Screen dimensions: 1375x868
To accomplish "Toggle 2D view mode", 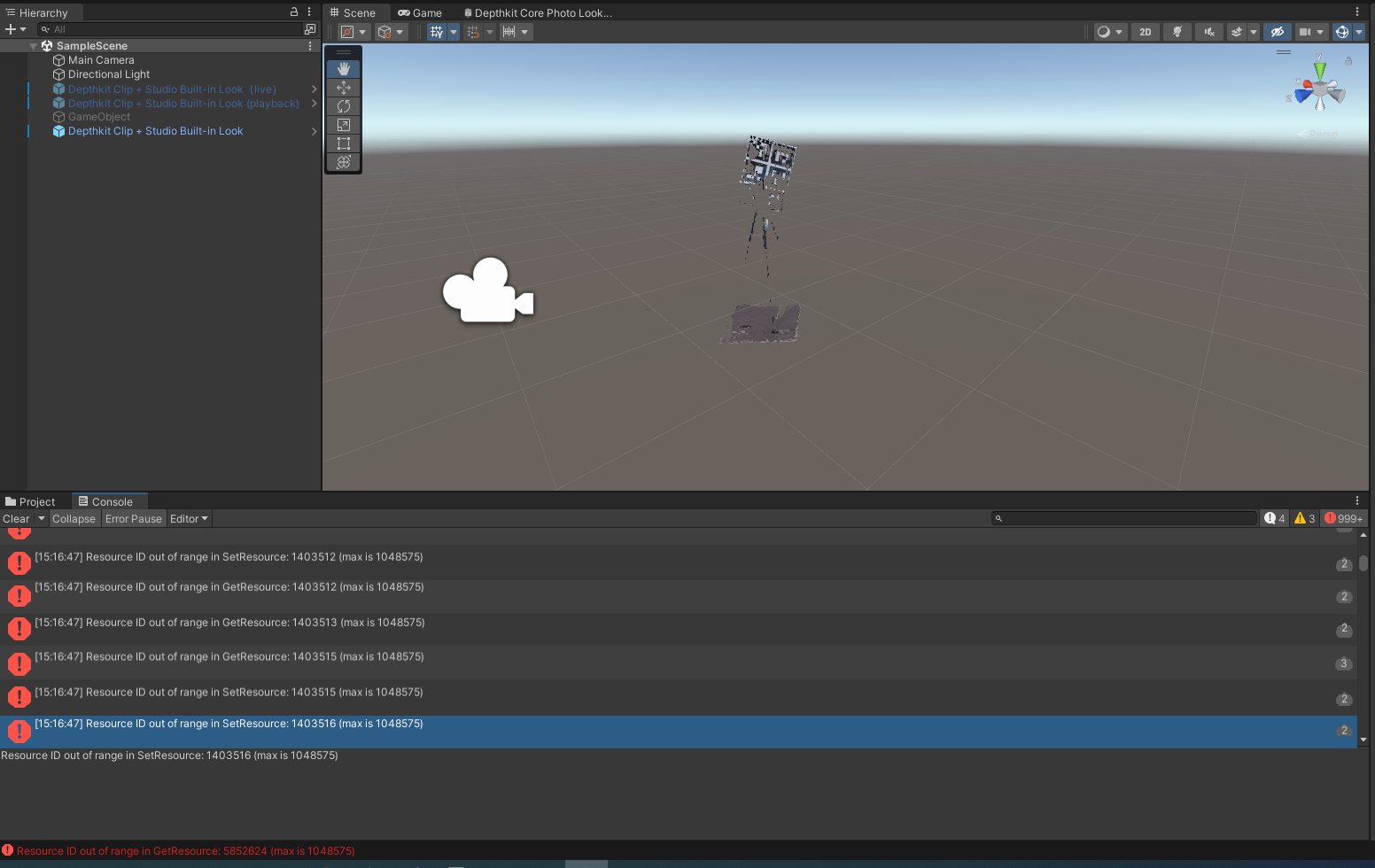I will tap(1145, 32).
